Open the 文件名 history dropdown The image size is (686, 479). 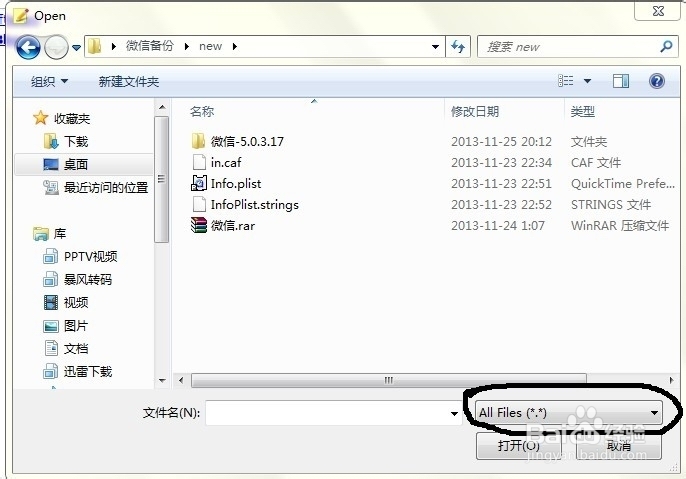455,413
